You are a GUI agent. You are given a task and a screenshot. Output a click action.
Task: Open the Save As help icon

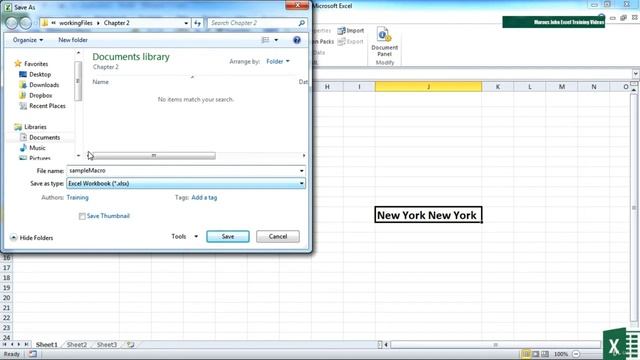coord(297,40)
